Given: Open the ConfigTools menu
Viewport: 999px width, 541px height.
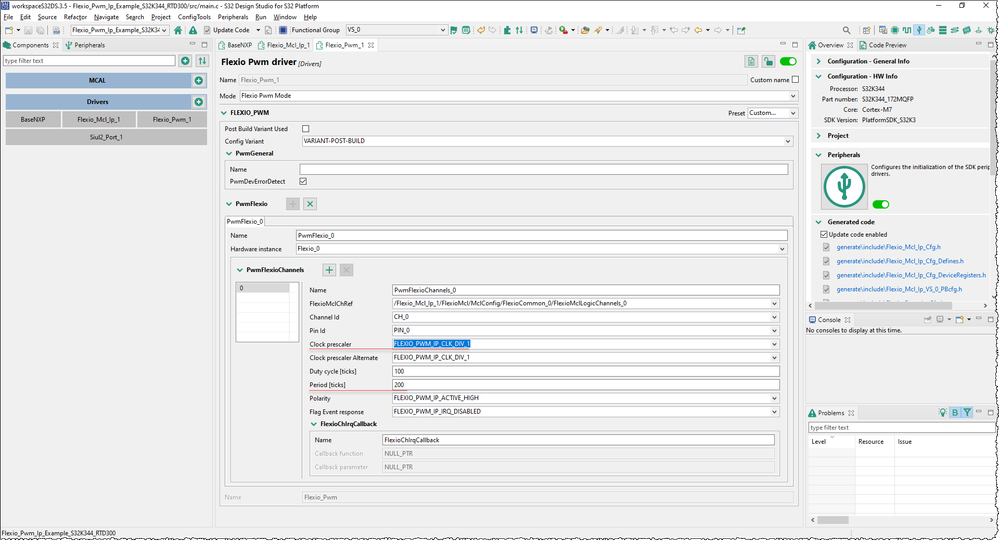Looking at the screenshot, I should pos(194,17).
